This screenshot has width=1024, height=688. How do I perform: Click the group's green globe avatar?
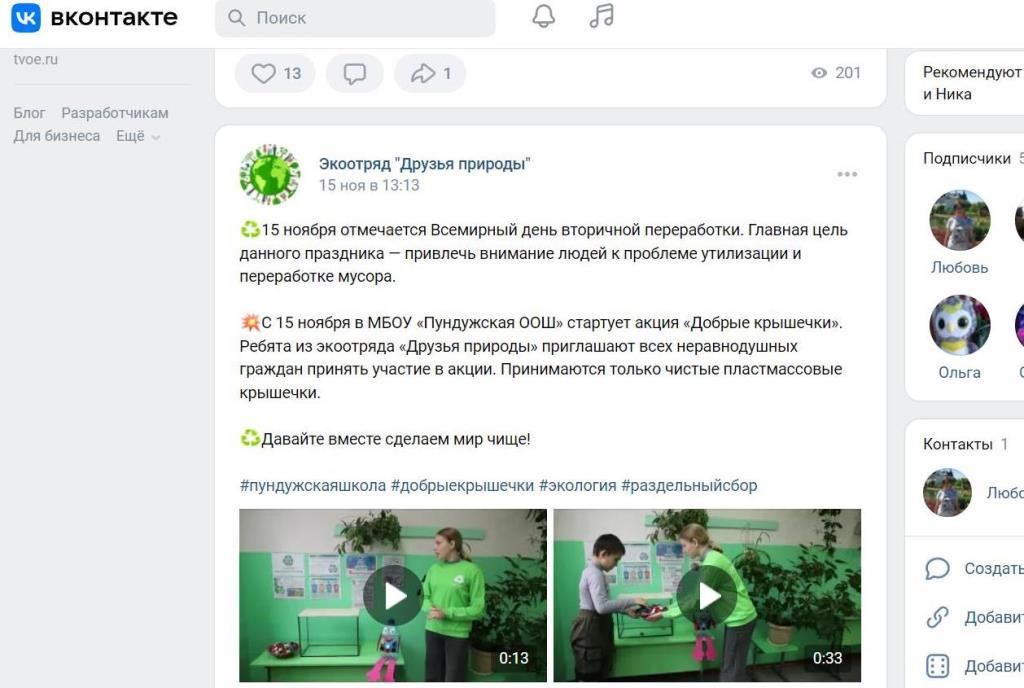click(x=270, y=174)
